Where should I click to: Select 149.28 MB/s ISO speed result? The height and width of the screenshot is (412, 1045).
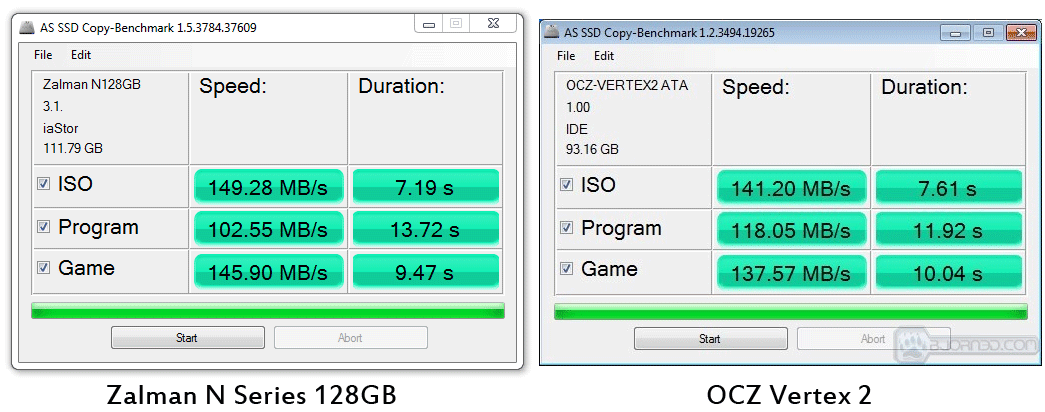pyautogui.click(x=269, y=185)
